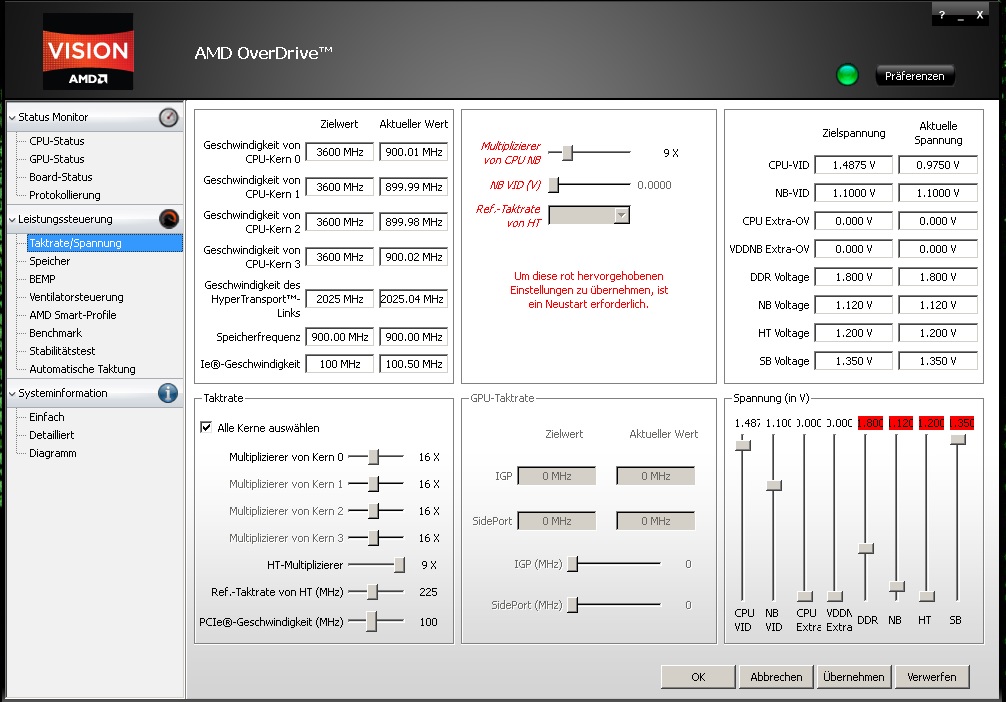Click the AMD Vision logo
The width and height of the screenshot is (1006, 702).
click(x=88, y=51)
